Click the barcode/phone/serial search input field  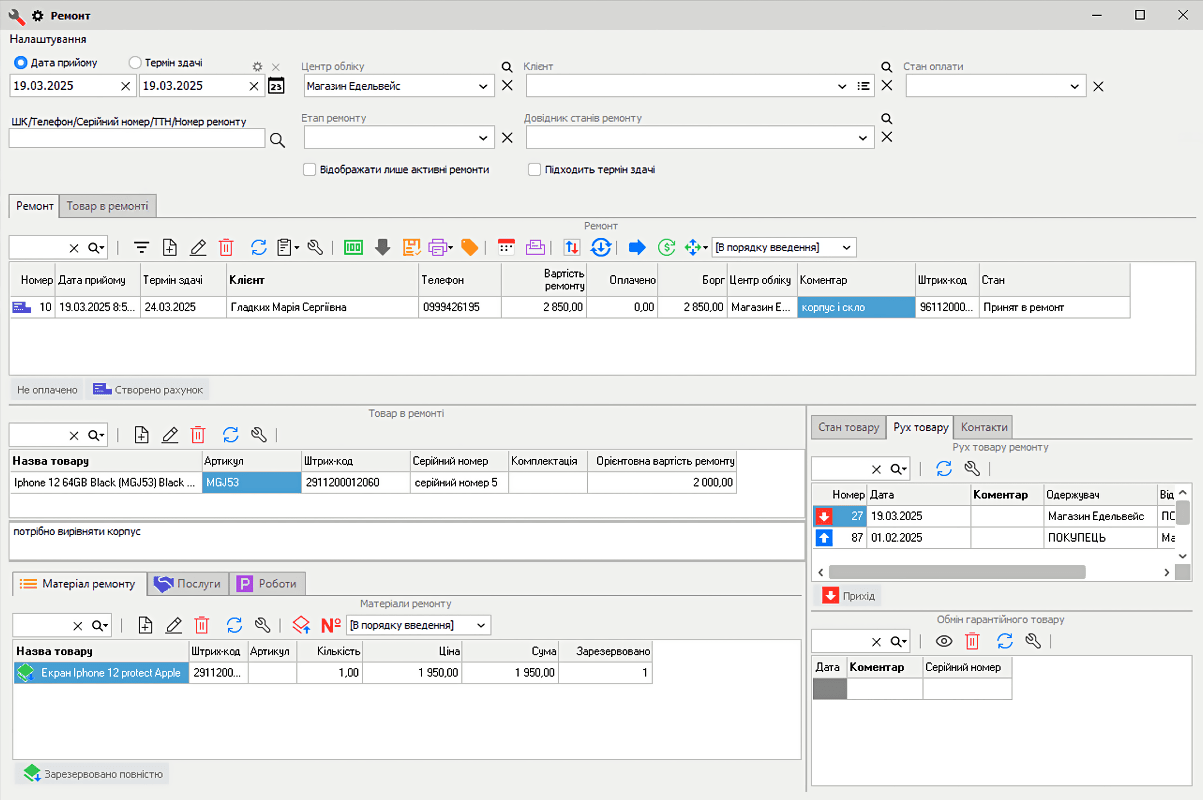137,139
